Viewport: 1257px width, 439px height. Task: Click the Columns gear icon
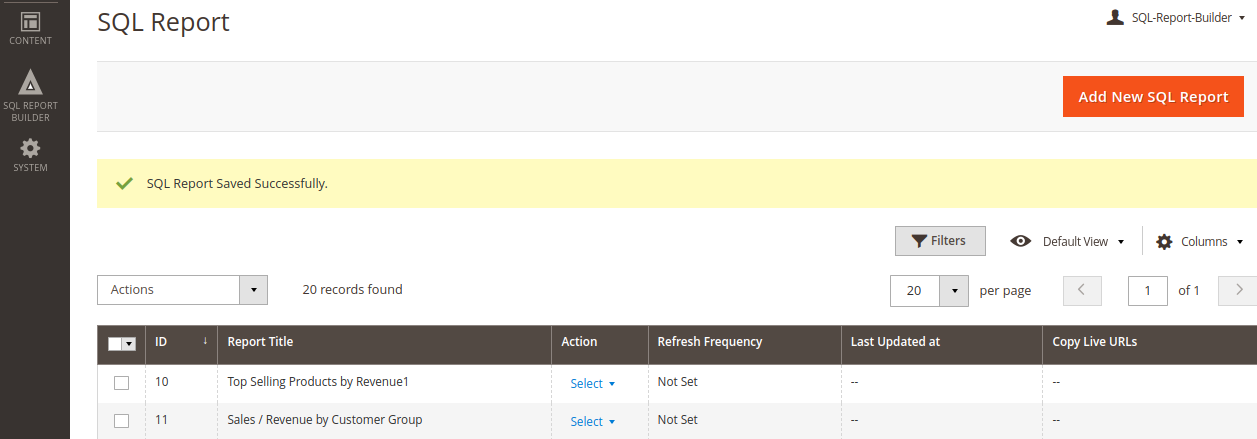1164,241
